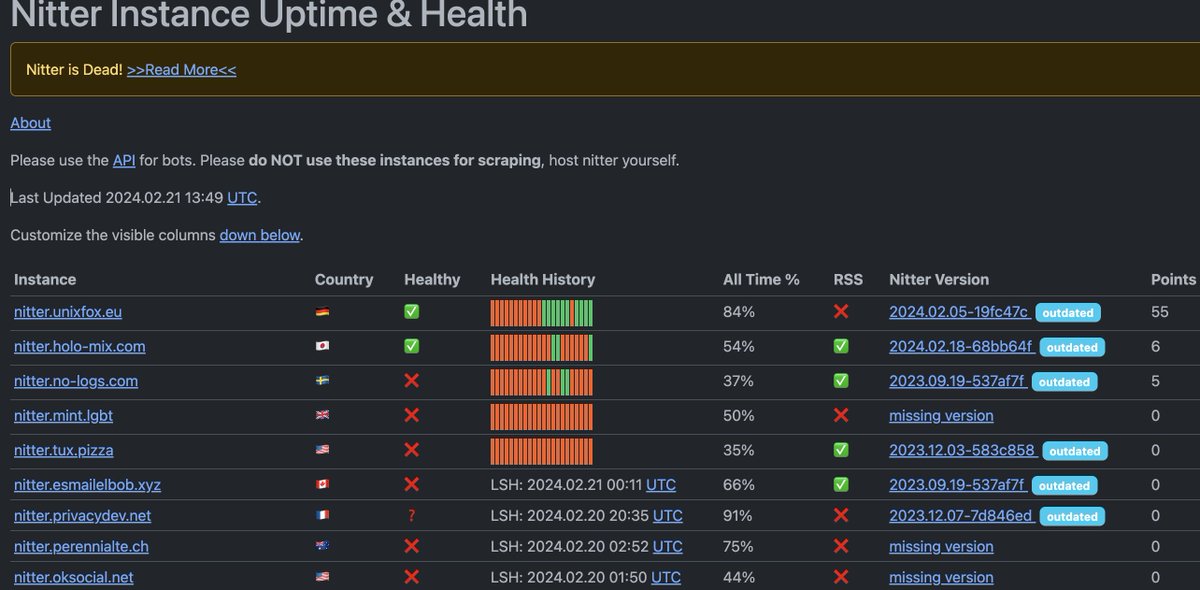
Task: Click the Canada flag for nitter.esmailelbob.xyz
Action: tap(322, 484)
